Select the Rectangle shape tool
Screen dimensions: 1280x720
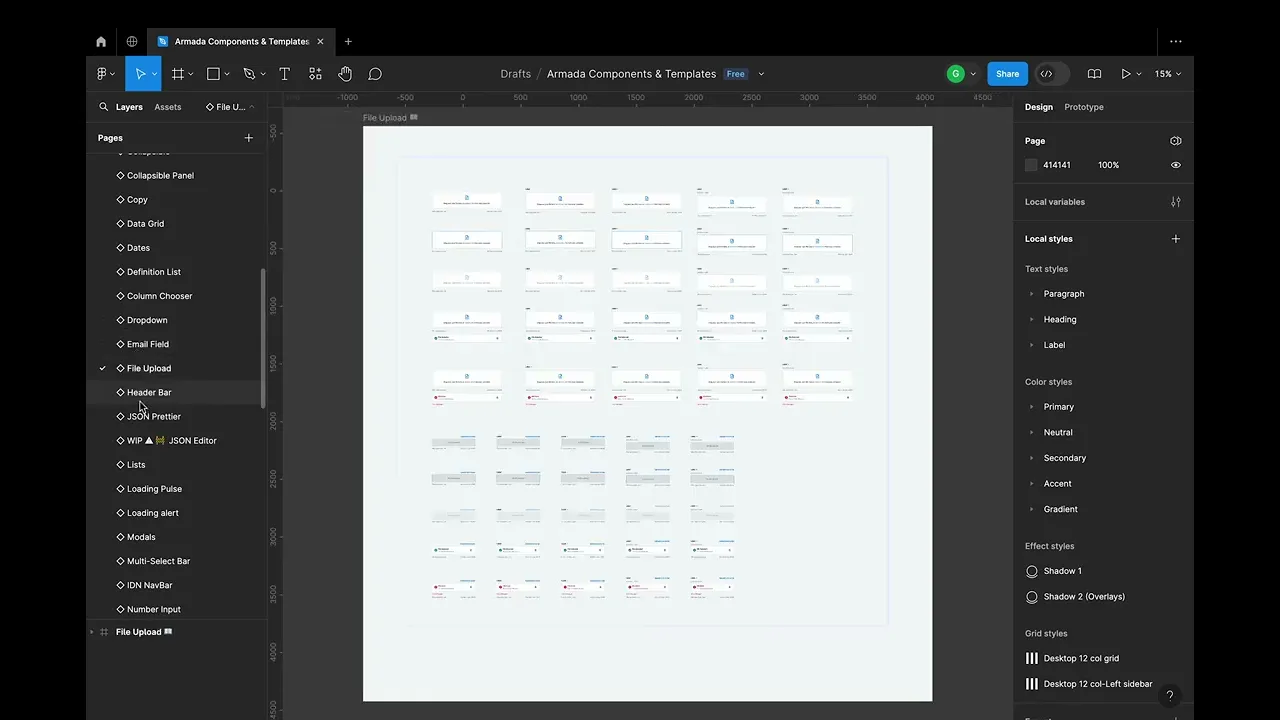(x=213, y=74)
